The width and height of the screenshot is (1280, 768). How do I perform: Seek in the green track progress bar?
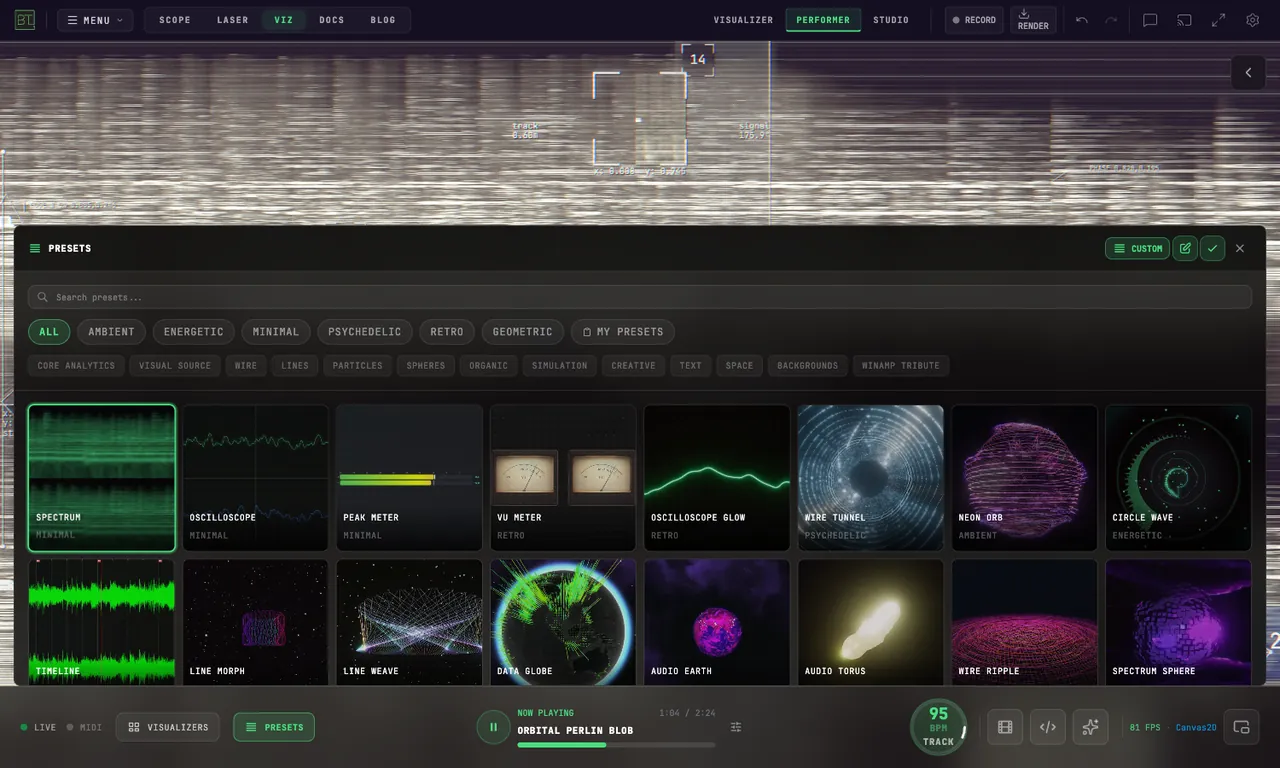(616, 745)
